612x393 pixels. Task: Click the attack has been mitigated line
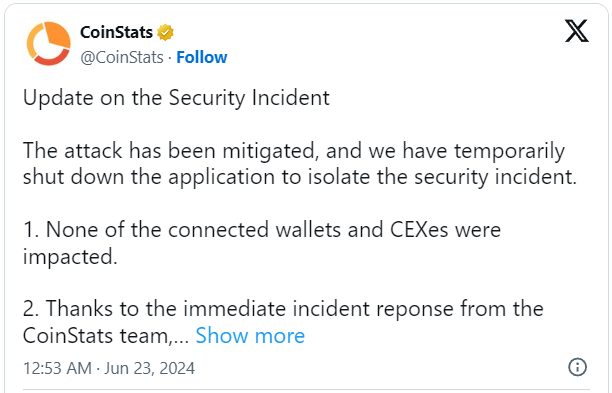pyautogui.click(x=294, y=151)
